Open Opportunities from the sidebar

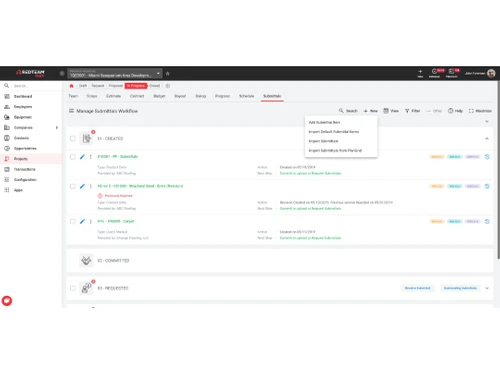pos(25,148)
